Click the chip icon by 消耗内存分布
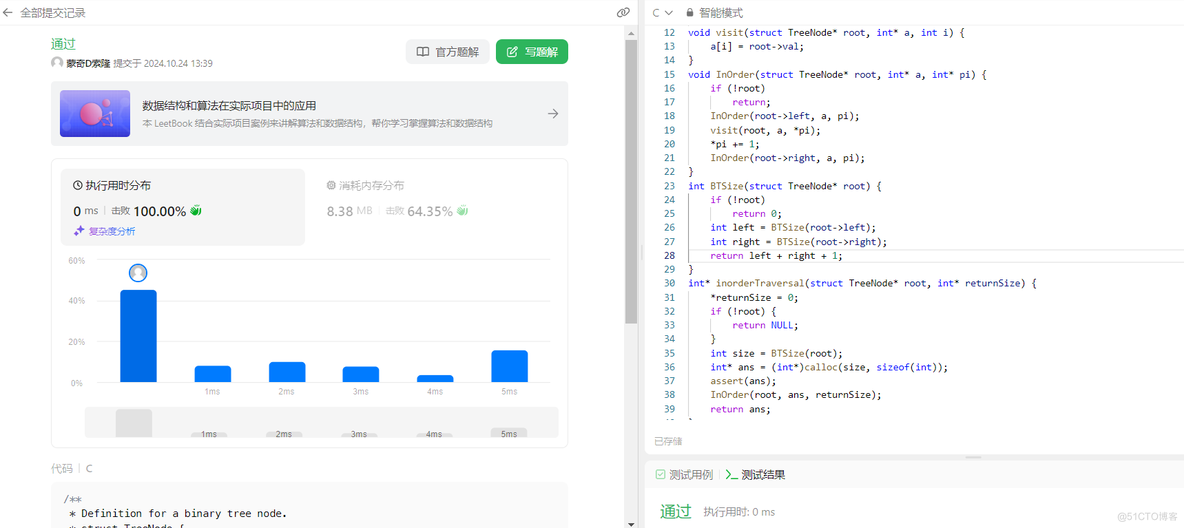This screenshot has width=1184, height=528. (x=331, y=185)
